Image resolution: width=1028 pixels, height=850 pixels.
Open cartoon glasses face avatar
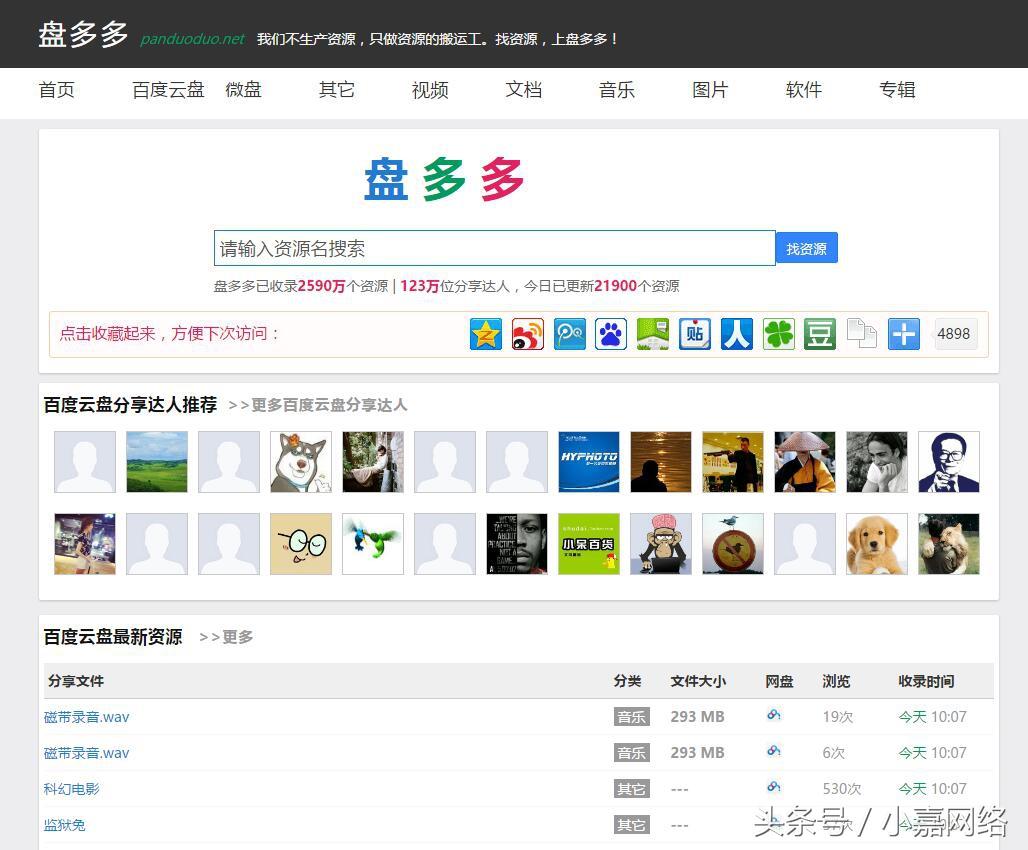pos(301,544)
